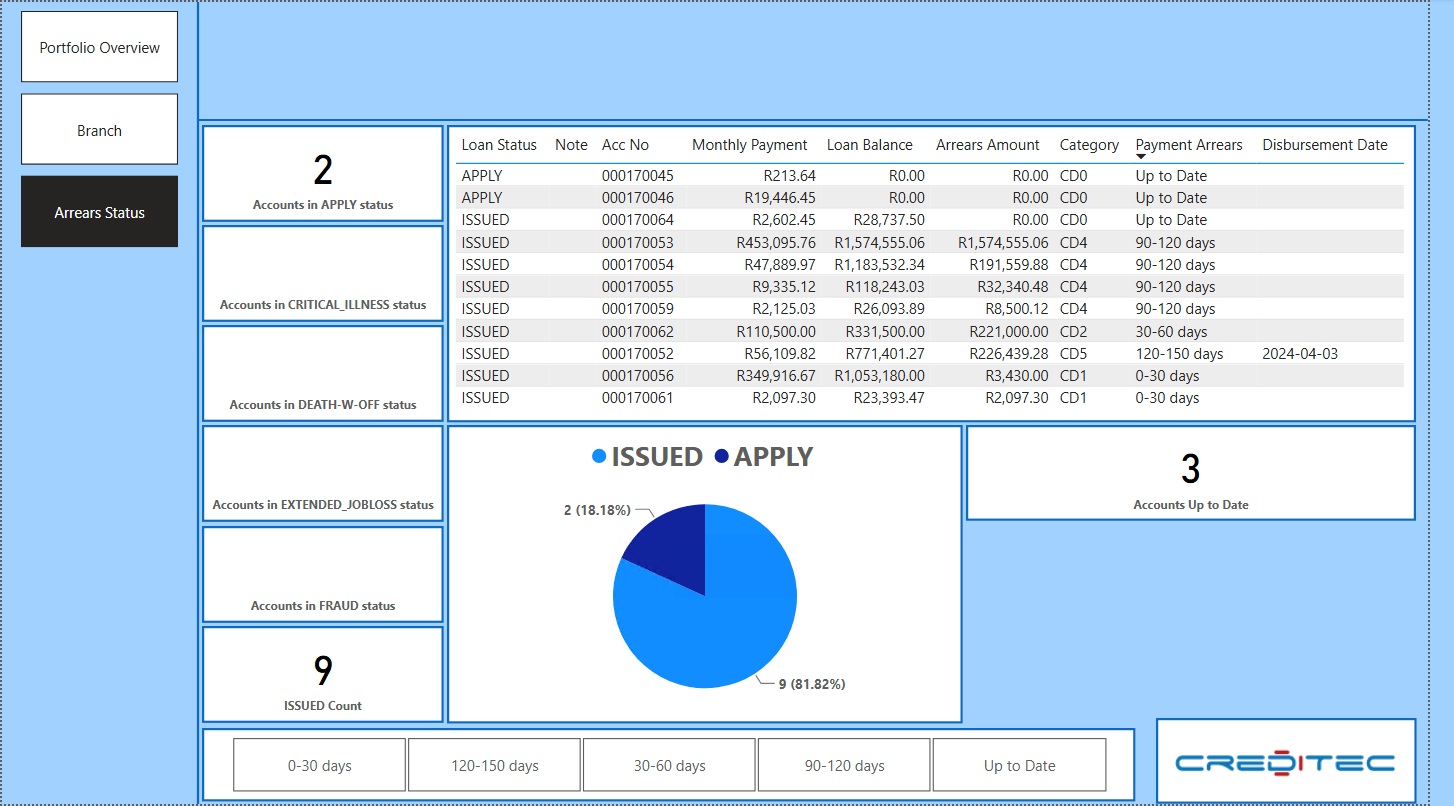Select account number 000170056

click(638, 376)
